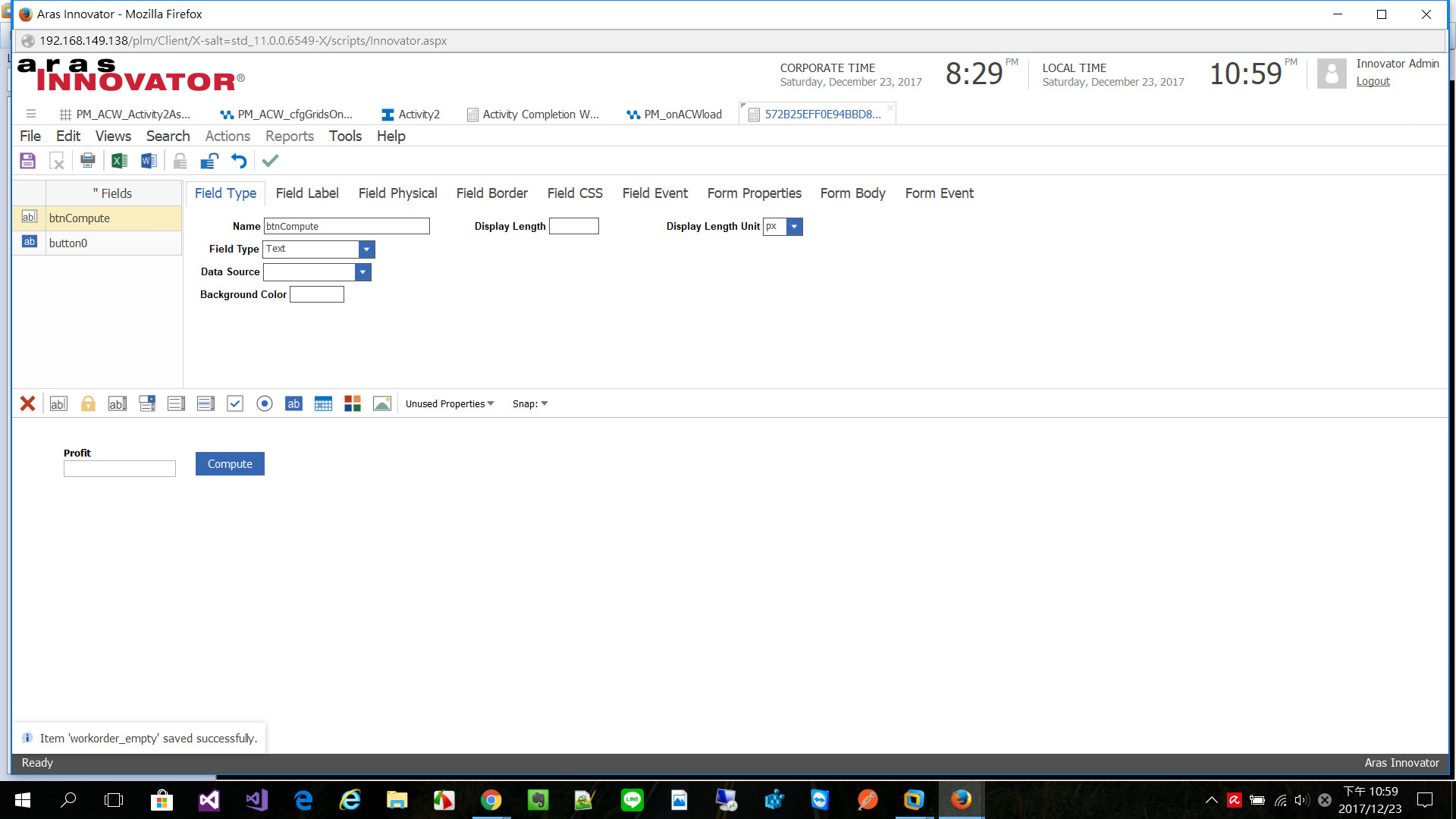Viewport: 1456px width, 819px height.
Task: Add a radio button field tool
Action: click(265, 403)
